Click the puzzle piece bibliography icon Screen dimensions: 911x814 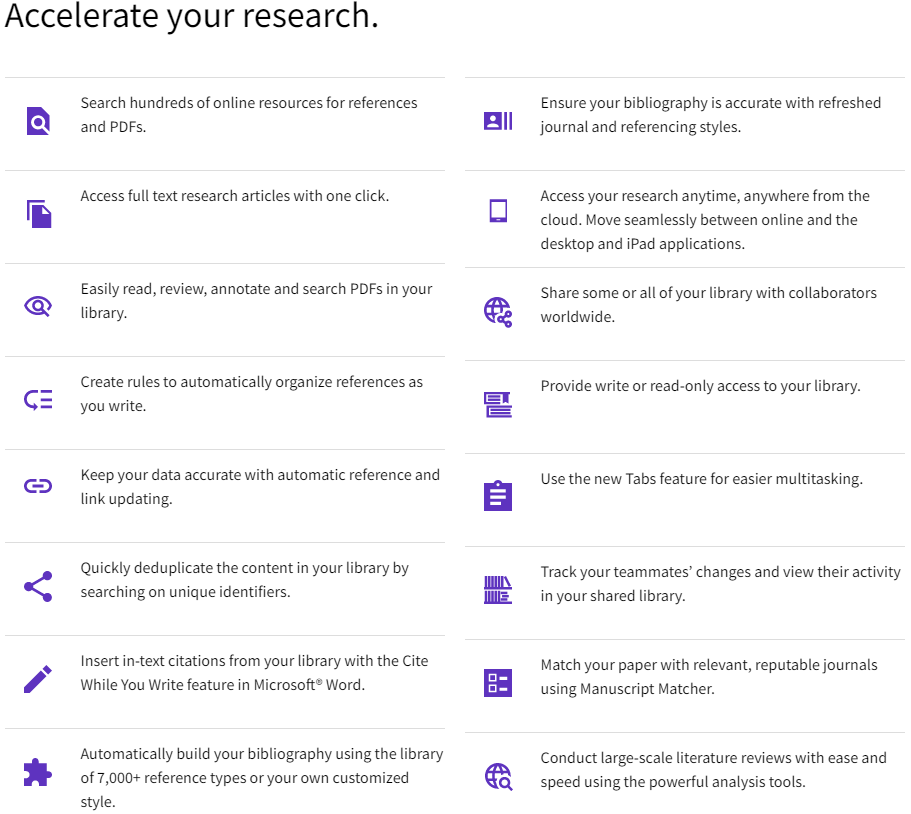pyautogui.click(x=38, y=772)
